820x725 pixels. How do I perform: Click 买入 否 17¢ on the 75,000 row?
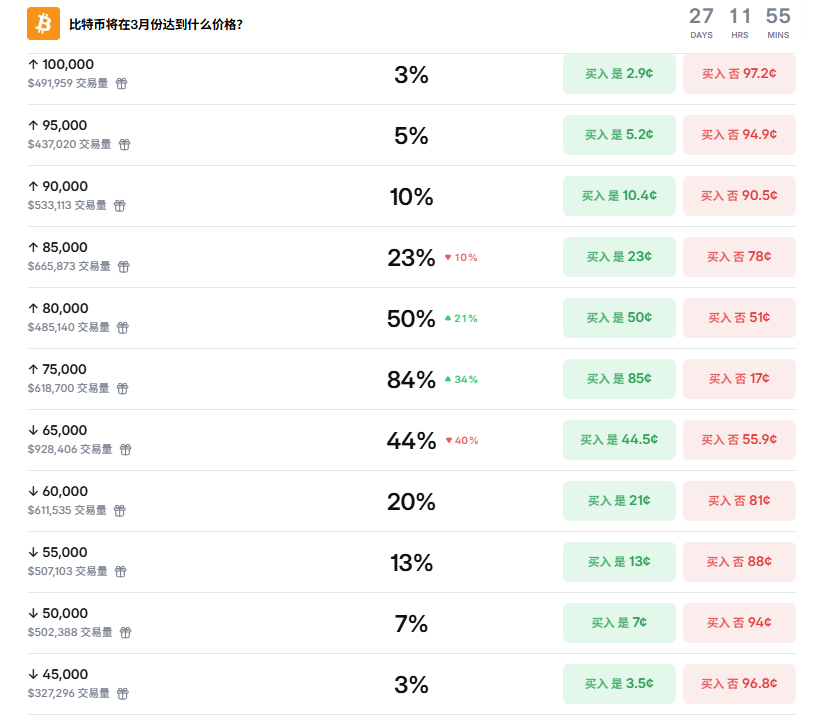[x=739, y=379]
